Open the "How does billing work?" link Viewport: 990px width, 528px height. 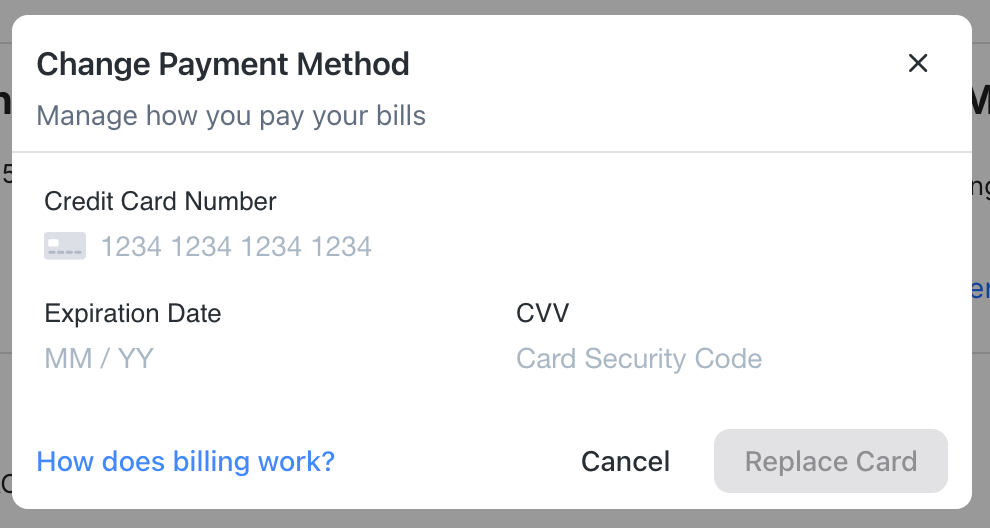(185, 462)
